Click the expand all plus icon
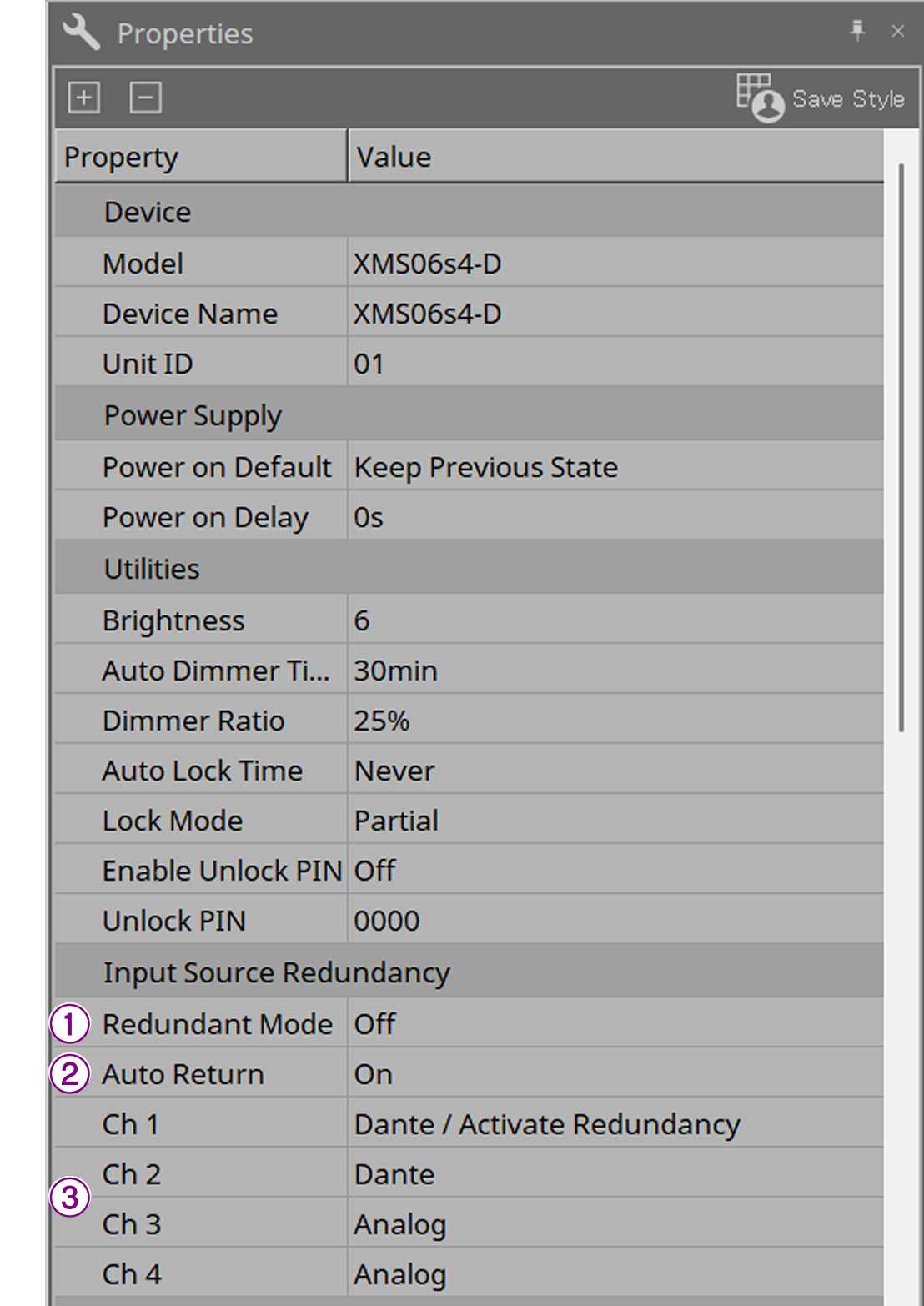Screen dimensions: 924x1306 (x=83, y=98)
